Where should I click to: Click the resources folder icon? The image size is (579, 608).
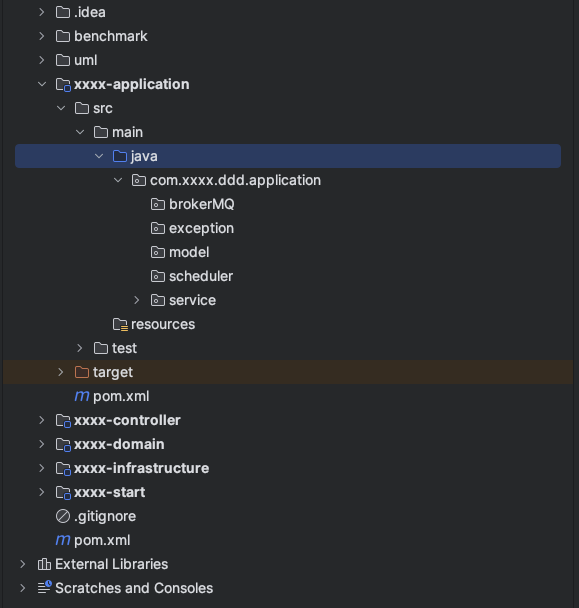[120, 325]
